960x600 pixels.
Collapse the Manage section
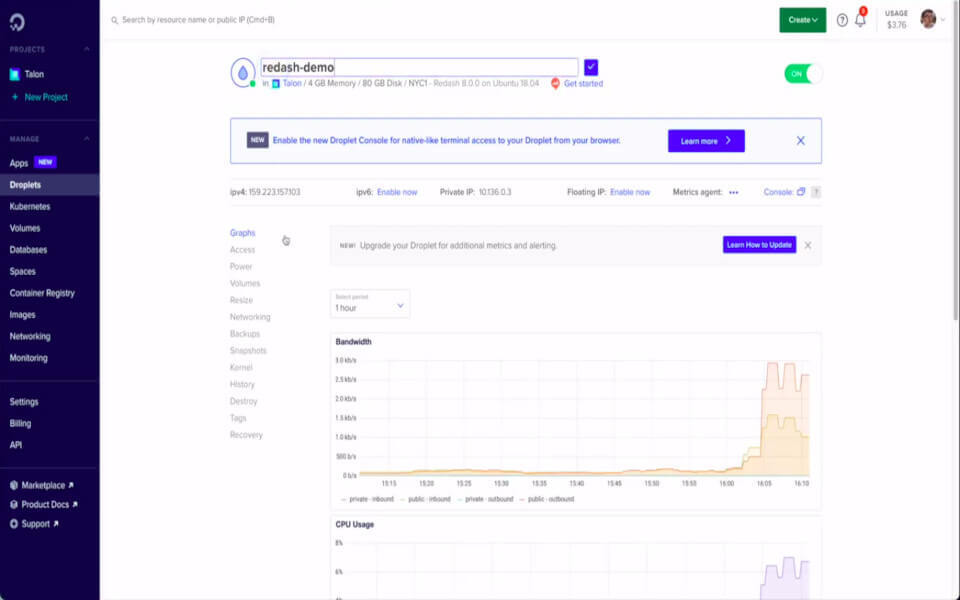(86, 139)
